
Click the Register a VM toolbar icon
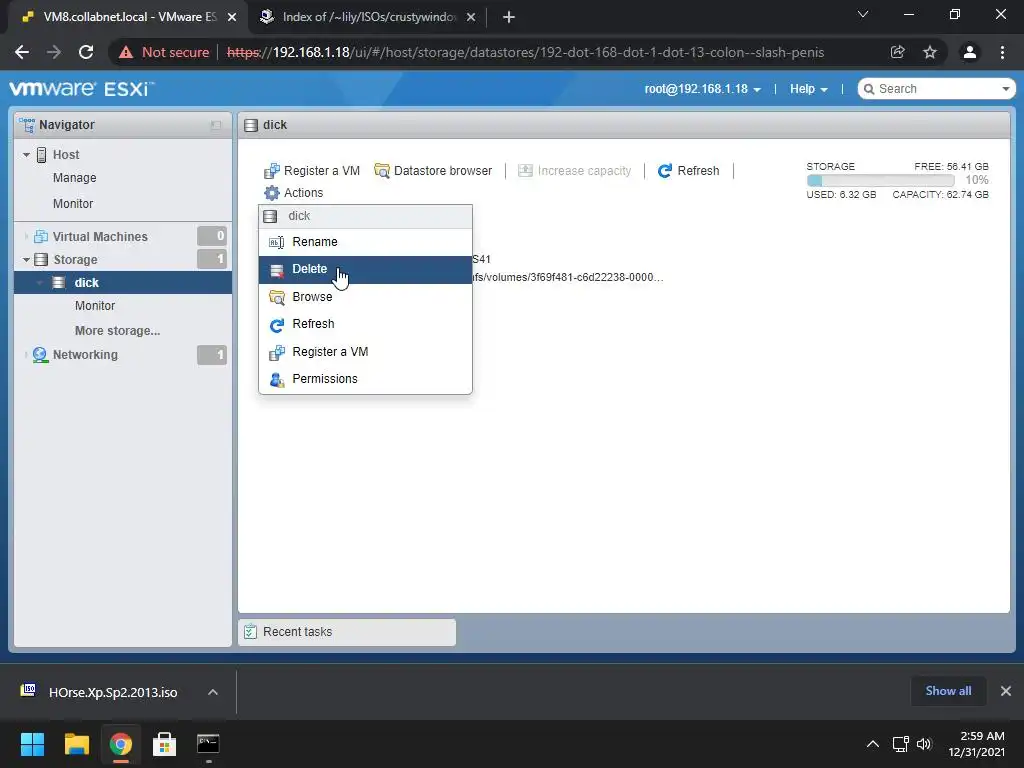click(272, 171)
